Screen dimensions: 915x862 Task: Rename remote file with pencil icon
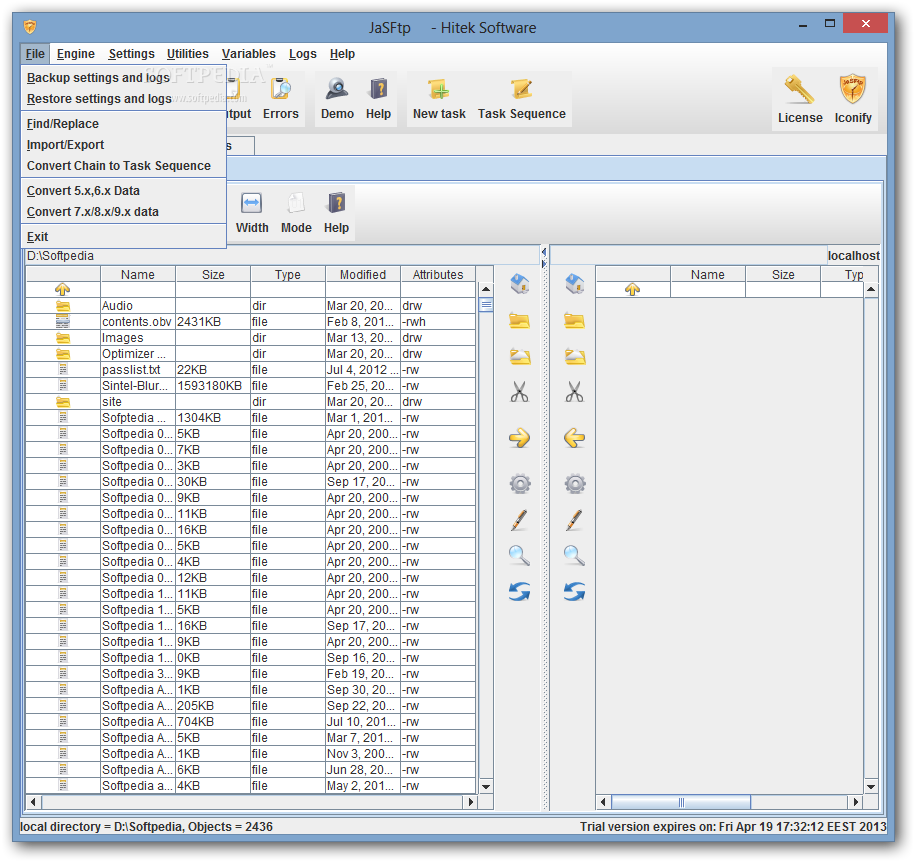[x=574, y=520]
